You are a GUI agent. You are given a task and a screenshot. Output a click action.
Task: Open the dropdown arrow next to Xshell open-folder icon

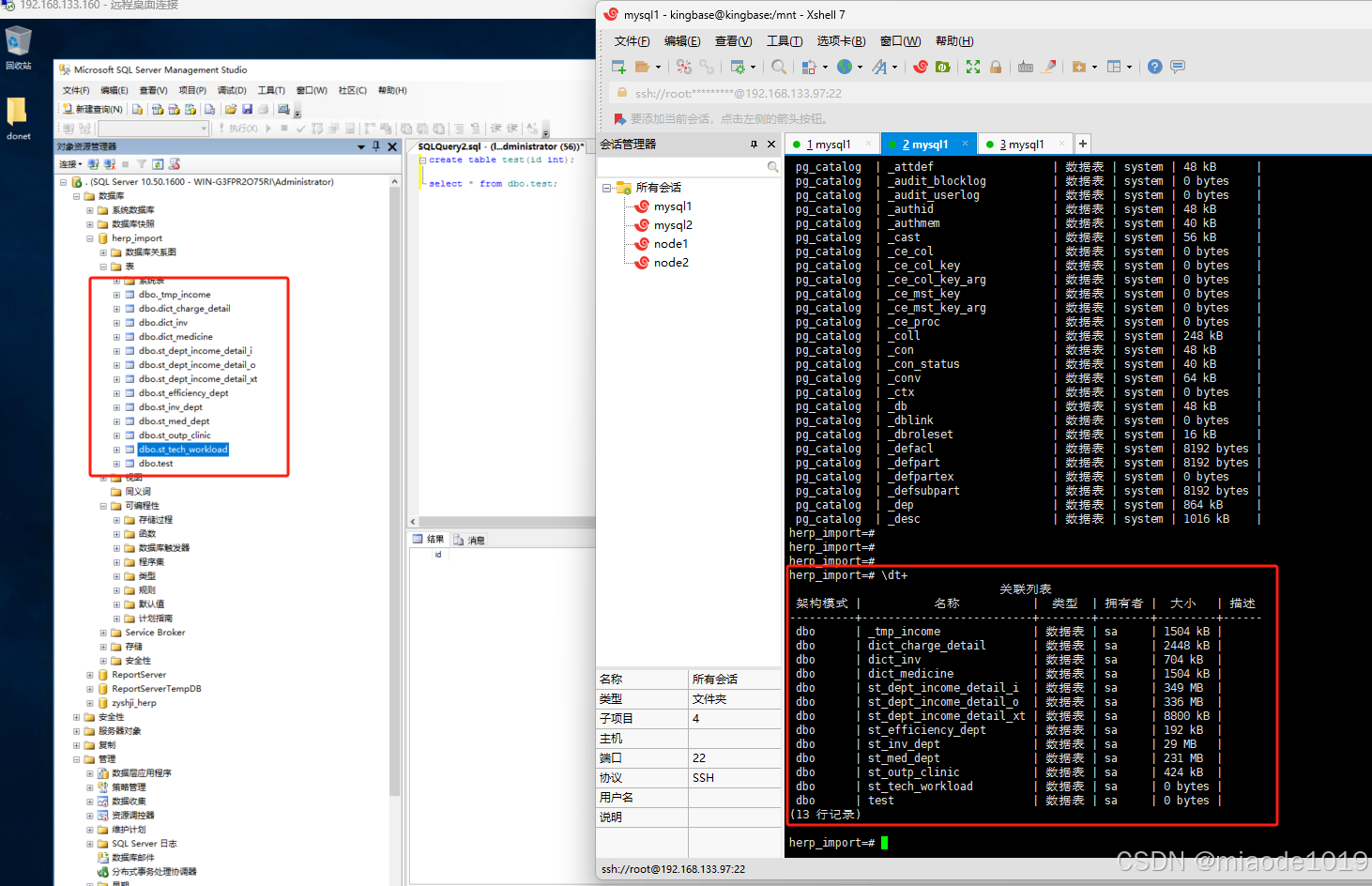(x=658, y=67)
